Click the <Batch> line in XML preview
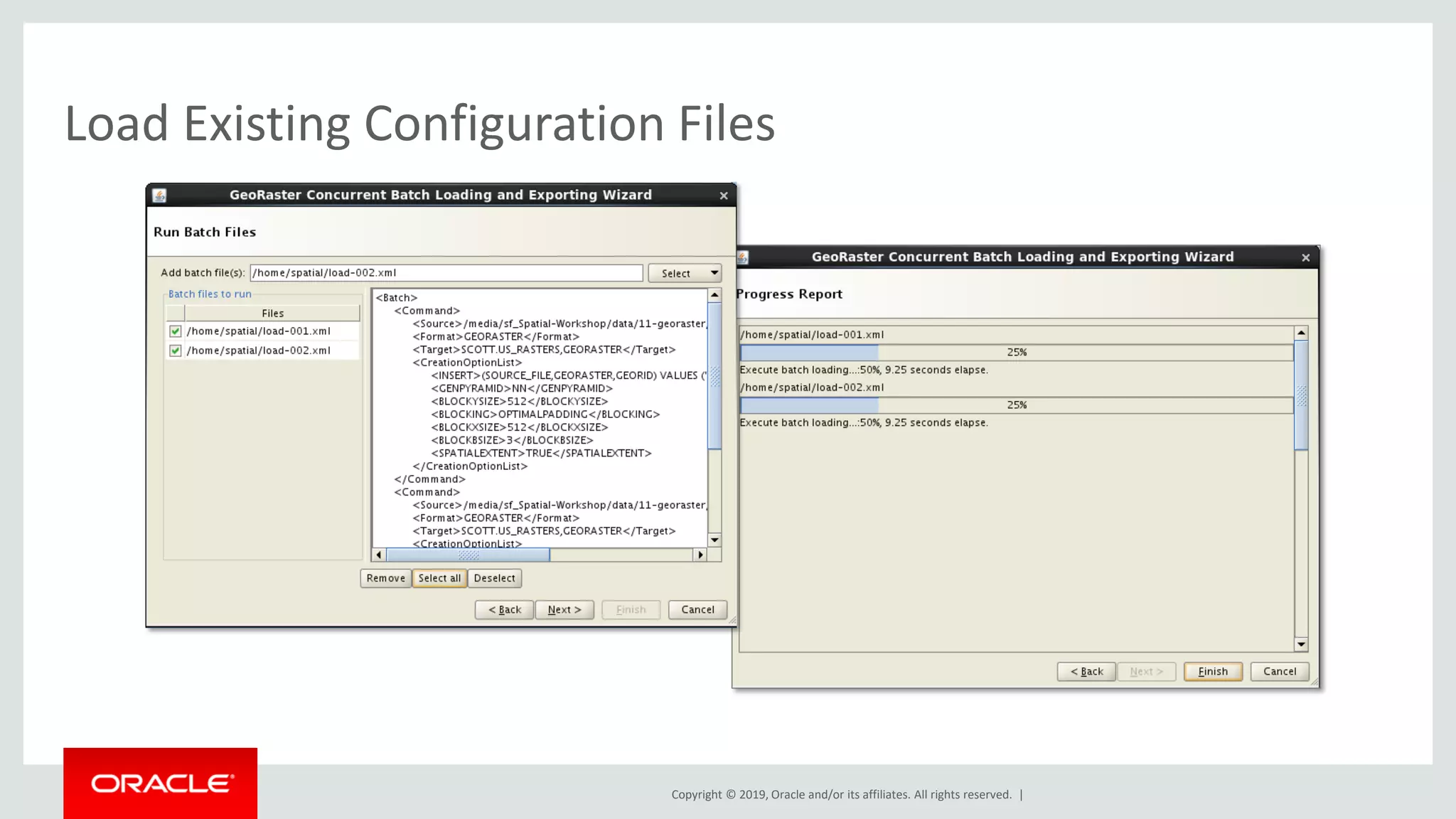This screenshot has width=1456, height=819. tap(397, 298)
